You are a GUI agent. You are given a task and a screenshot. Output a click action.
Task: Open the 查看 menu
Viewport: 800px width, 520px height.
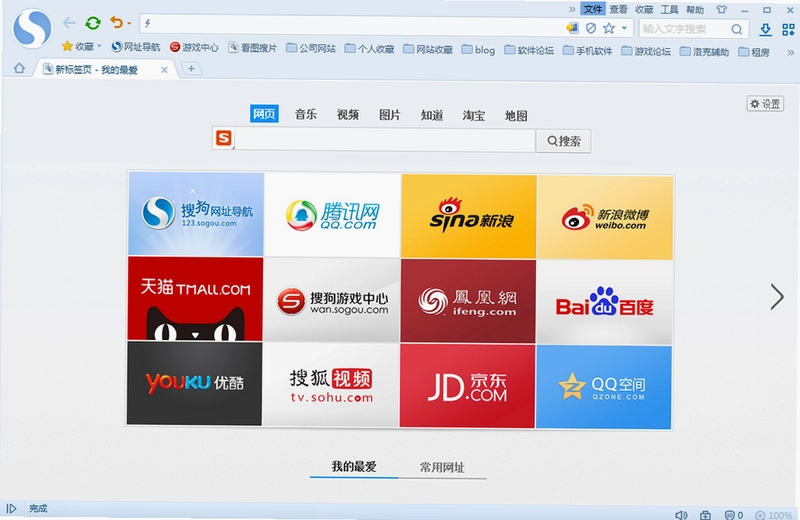[618, 9]
